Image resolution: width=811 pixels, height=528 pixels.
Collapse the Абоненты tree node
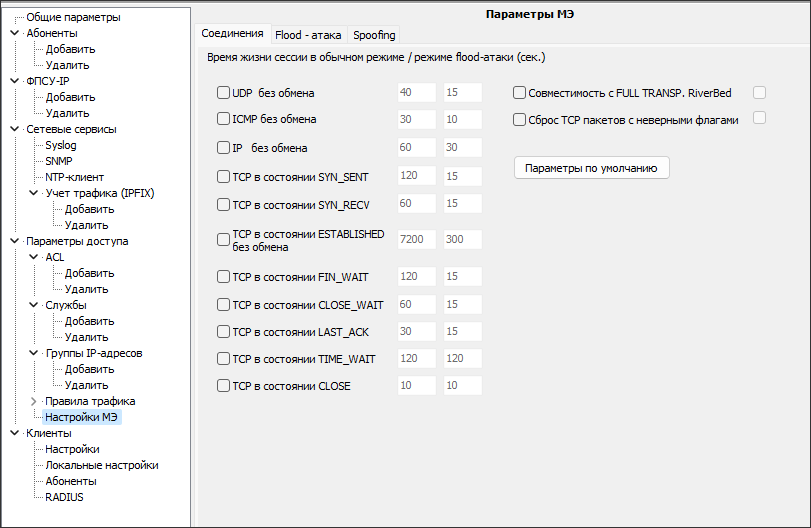tap(14, 33)
